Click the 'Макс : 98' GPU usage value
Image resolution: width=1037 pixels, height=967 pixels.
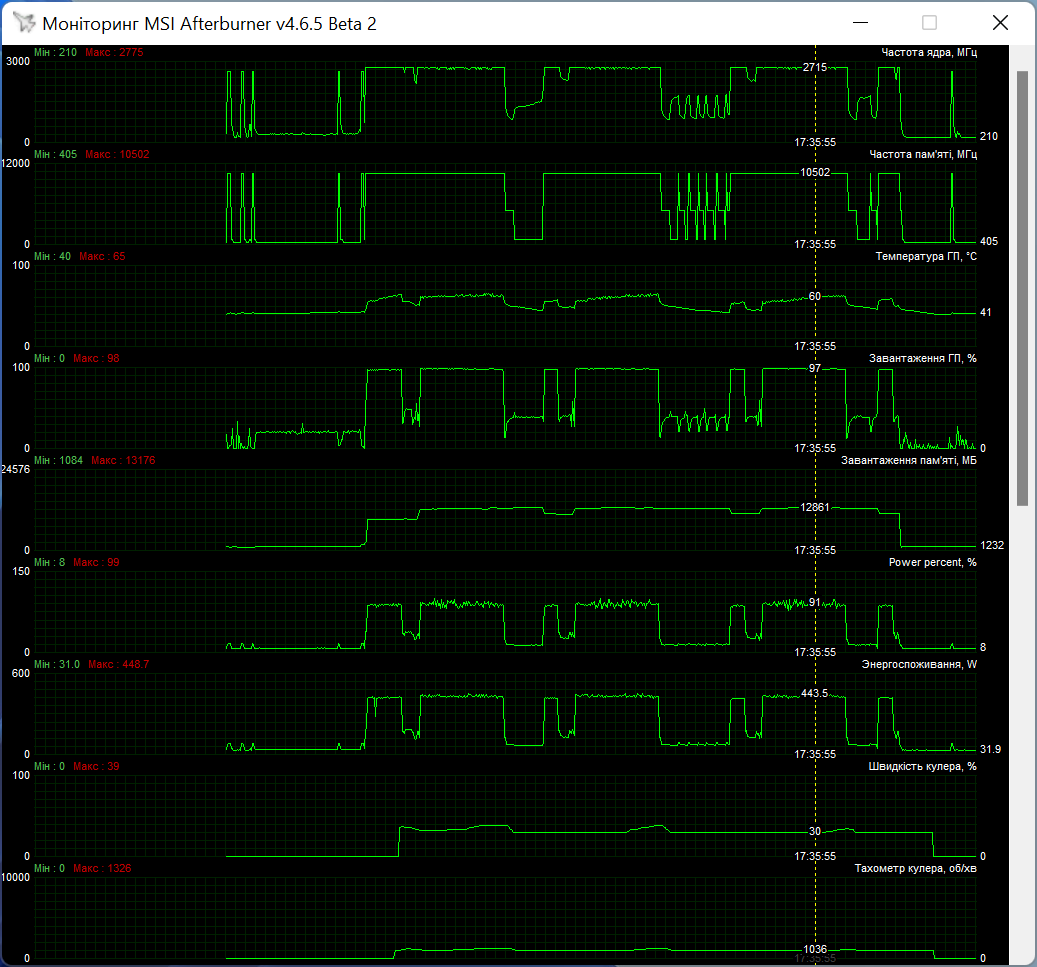coord(96,358)
